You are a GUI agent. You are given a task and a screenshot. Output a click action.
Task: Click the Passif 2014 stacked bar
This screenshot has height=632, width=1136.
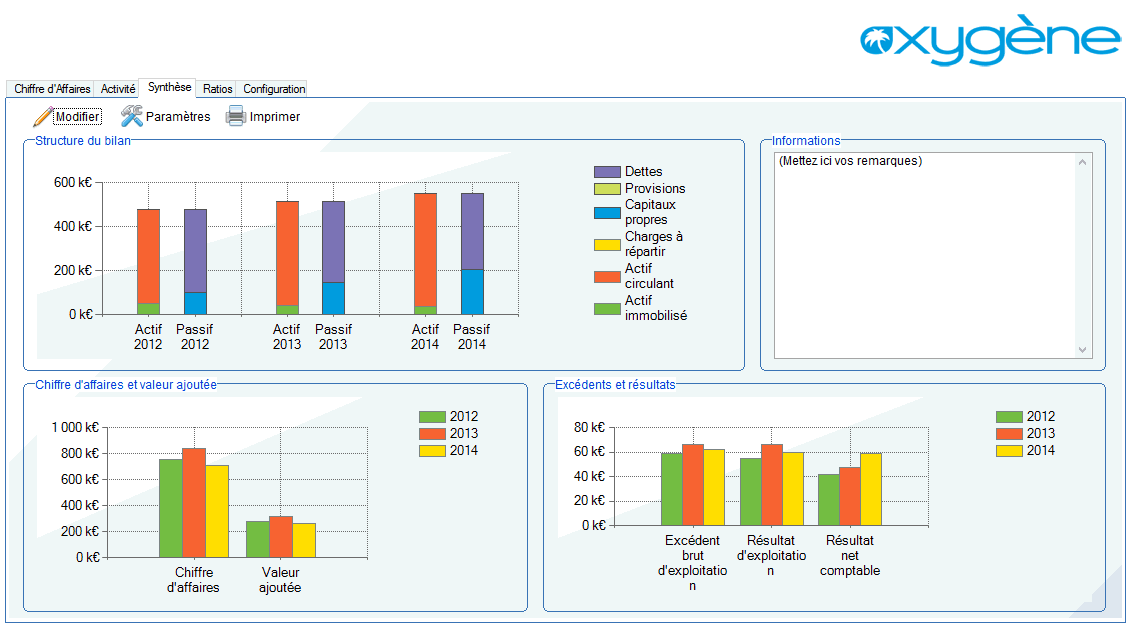pos(472,253)
